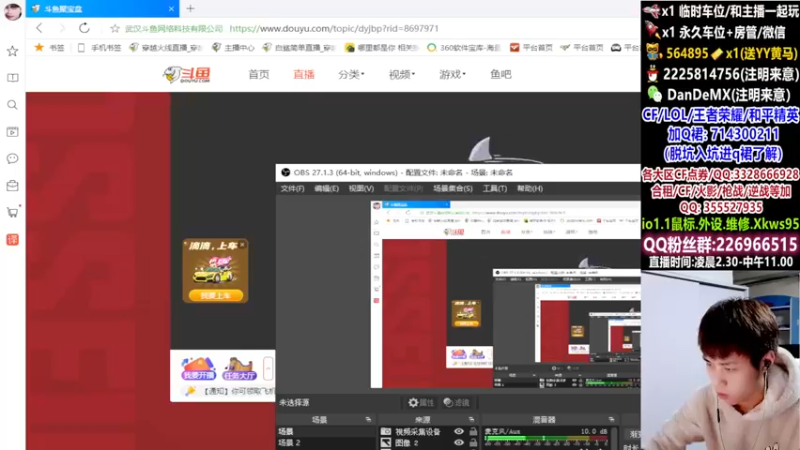This screenshot has width=800, height=450.
Task: Toggle visibility of 视频采集设备 source
Action: 459,432
